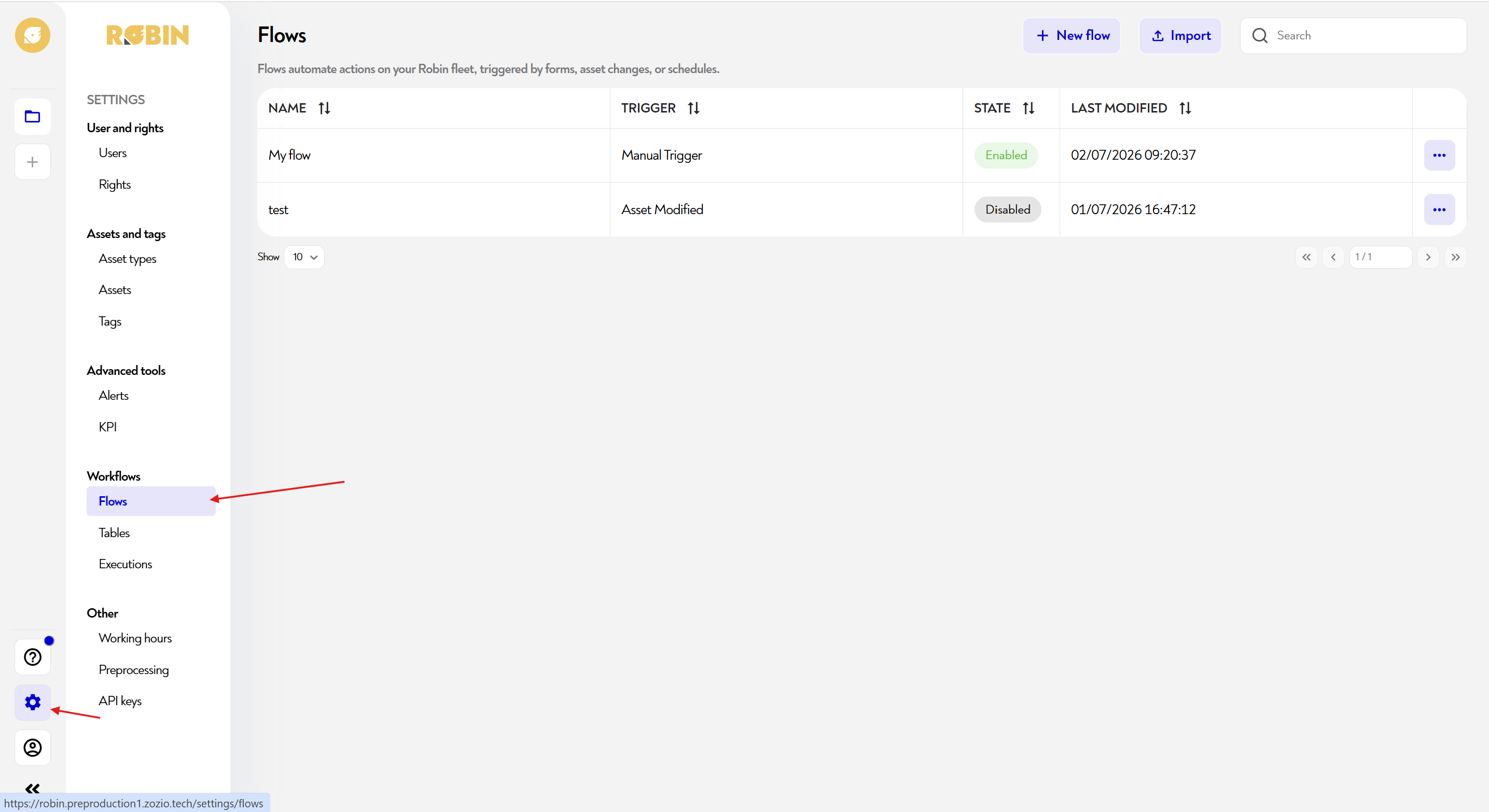The width and height of the screenshot is (1489, 812).
Task: Click the New flow button
Action: (x=1071, y=36)
